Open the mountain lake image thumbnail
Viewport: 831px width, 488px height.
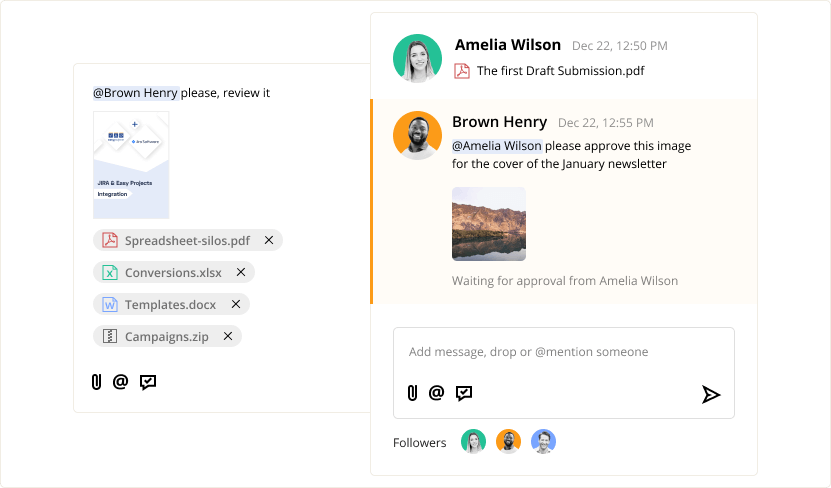(489, 224)
